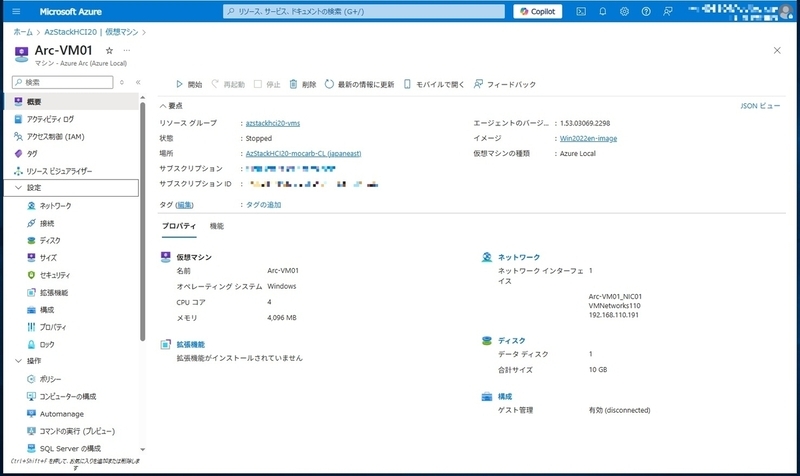
Task: Open the ネットワーク properties heading link
Action: tap(519, 257)
